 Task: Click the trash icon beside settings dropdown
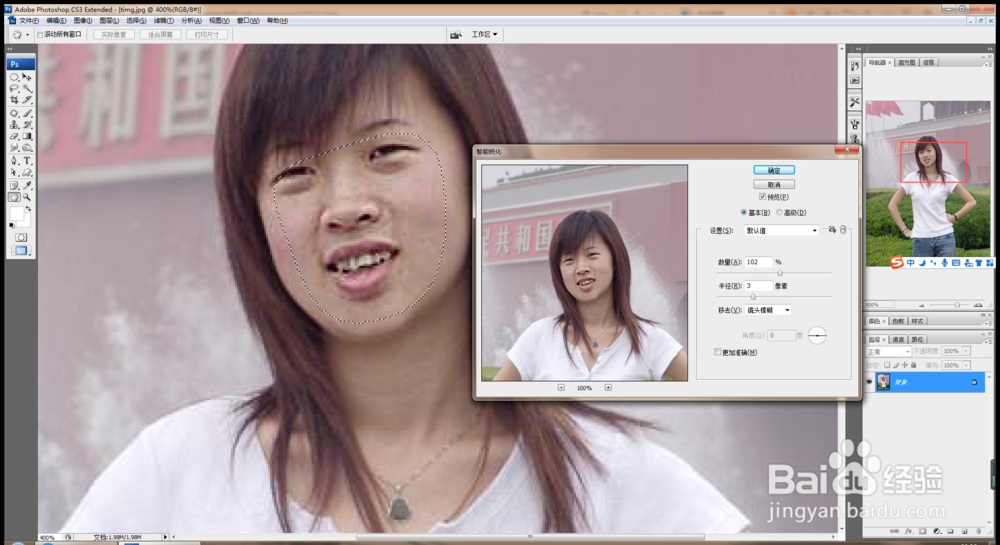pos(843,229)
